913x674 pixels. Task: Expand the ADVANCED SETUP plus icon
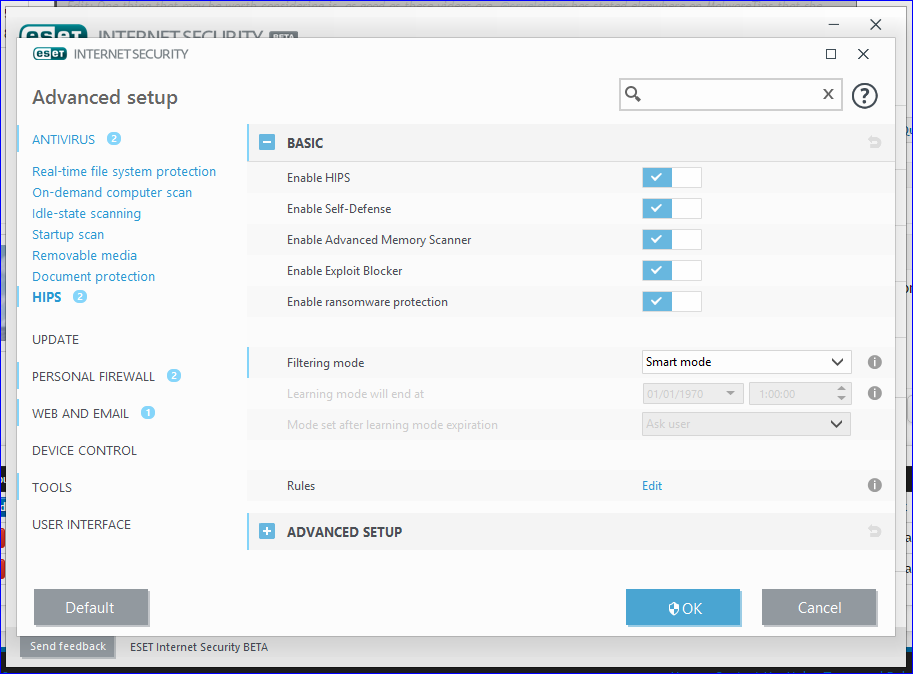pos(267,531)
